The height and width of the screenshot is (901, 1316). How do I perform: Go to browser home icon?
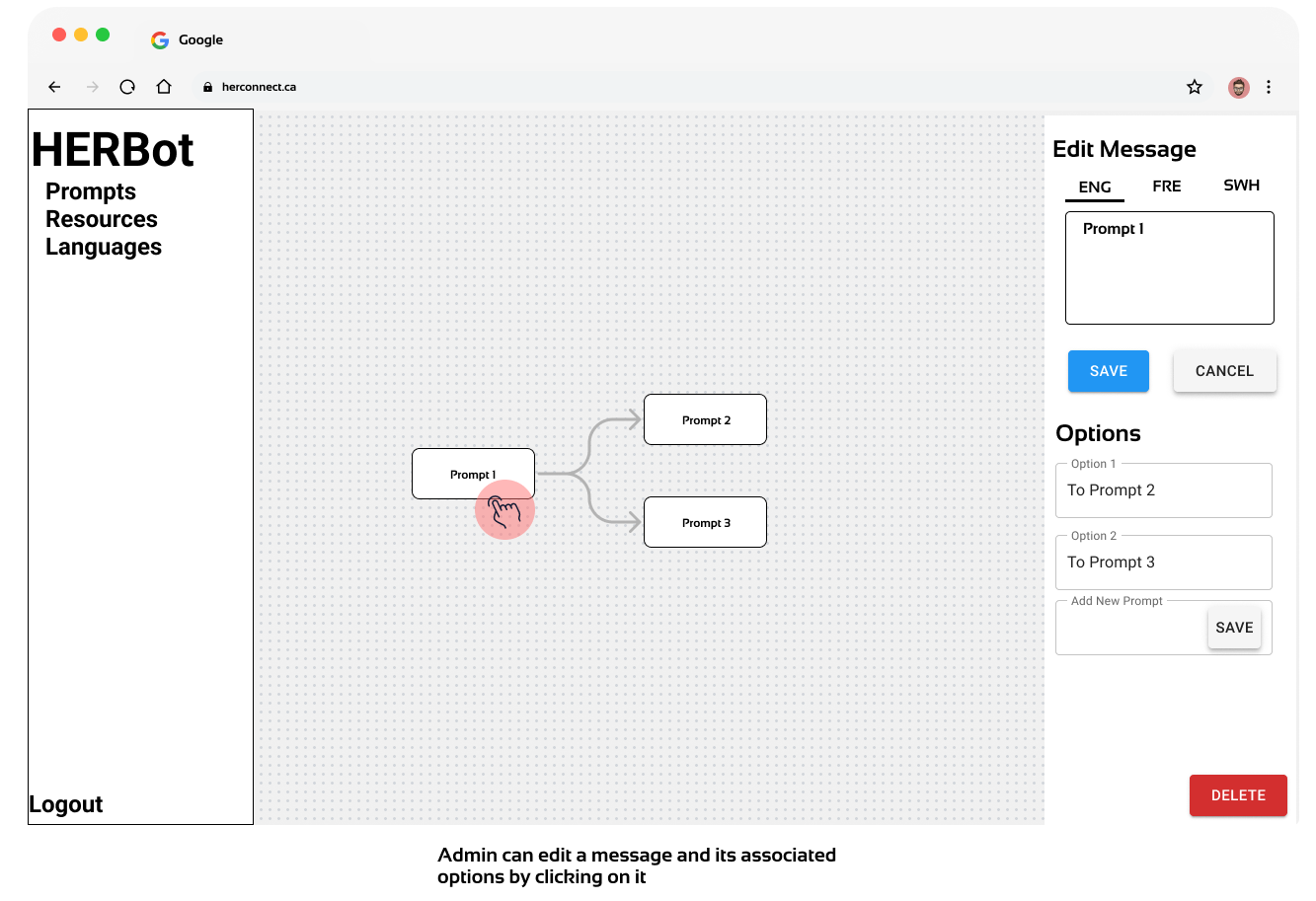(164, 87)
